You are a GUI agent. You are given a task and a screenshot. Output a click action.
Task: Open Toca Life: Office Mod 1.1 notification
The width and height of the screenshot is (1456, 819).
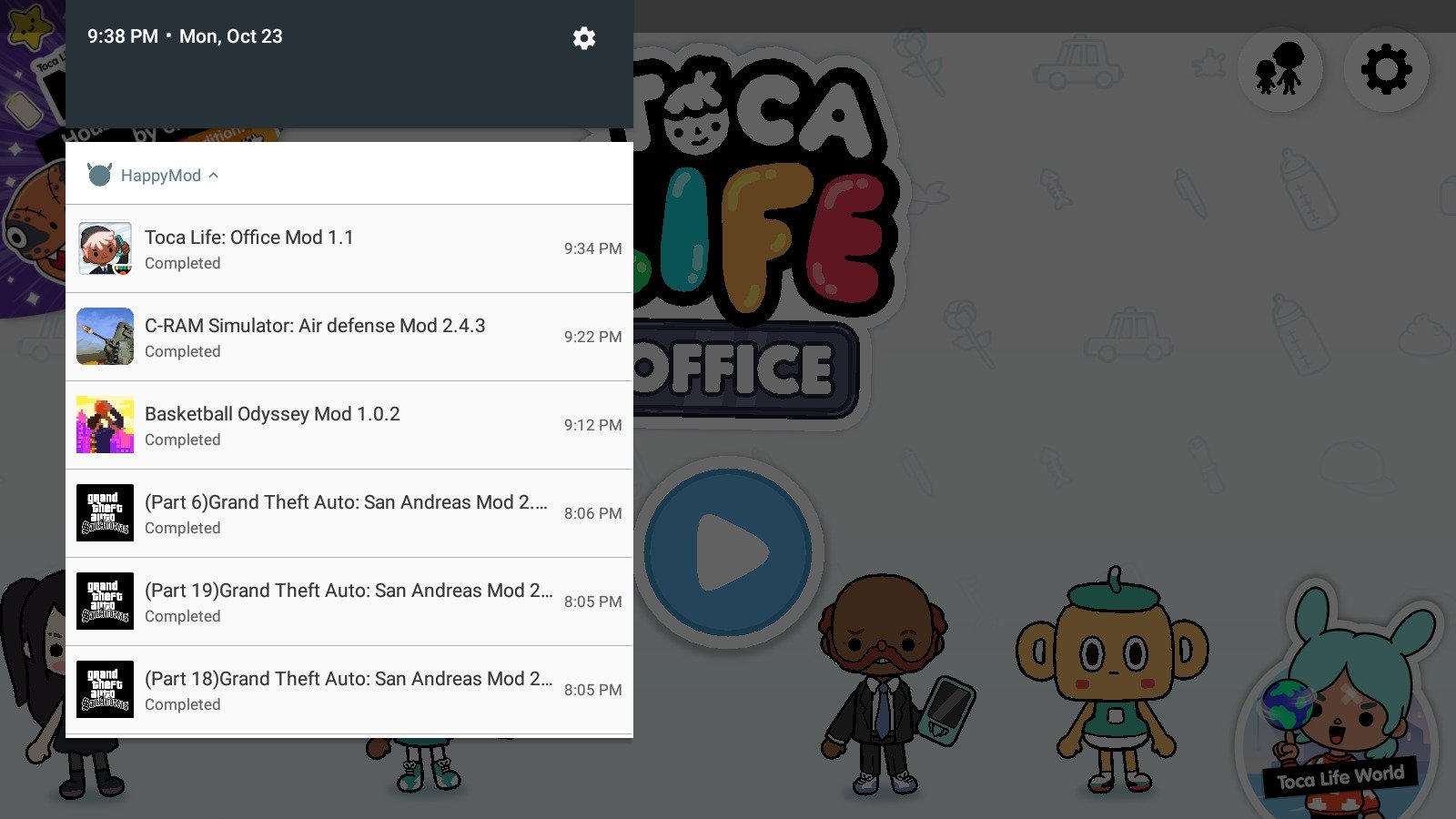pos(349,248)
